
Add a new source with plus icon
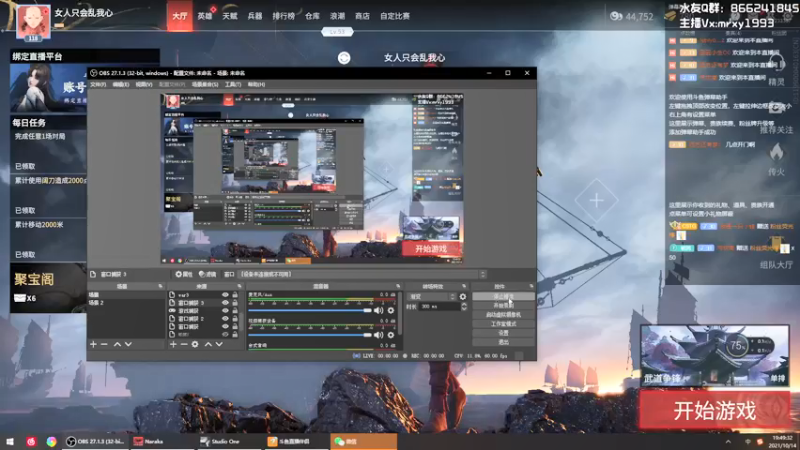point(173,344)
